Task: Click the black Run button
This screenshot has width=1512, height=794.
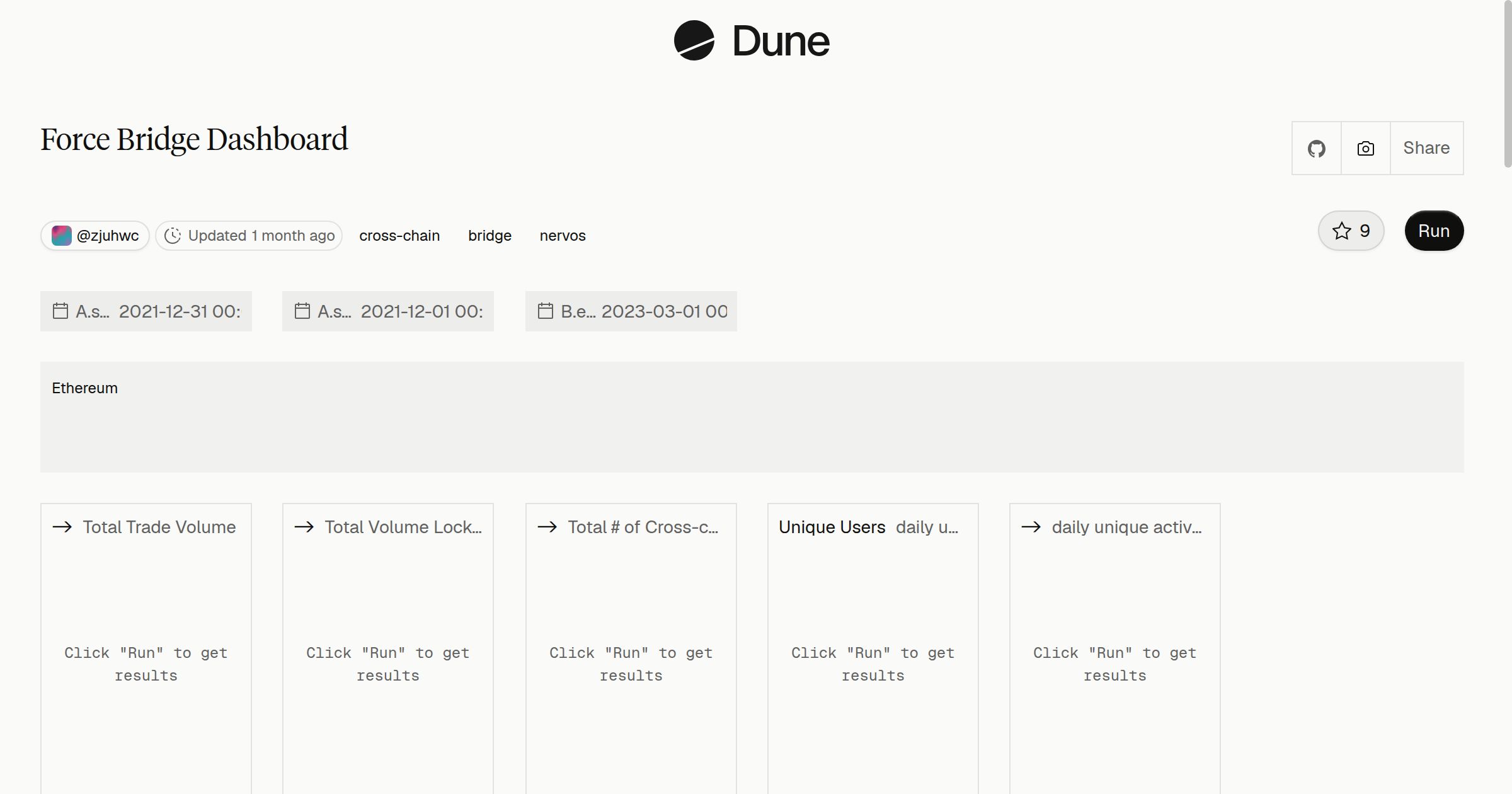Action: tap(1434, 231)
